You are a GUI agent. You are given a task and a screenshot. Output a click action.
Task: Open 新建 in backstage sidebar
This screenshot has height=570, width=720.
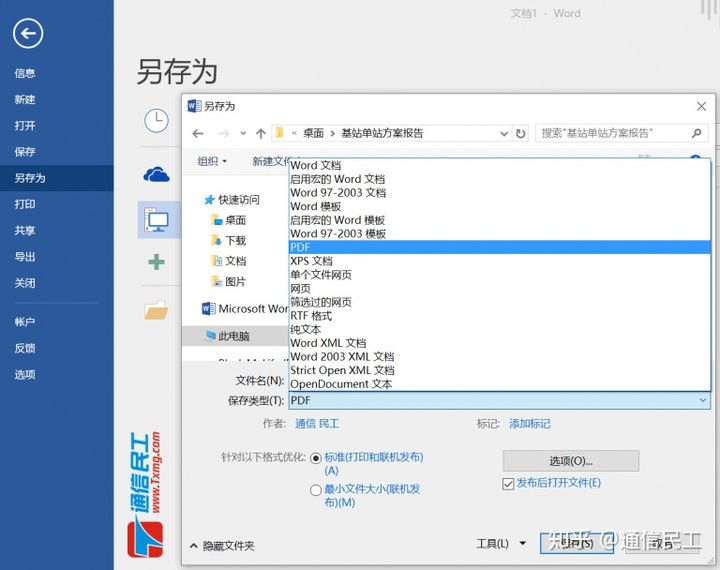(25, 99)
